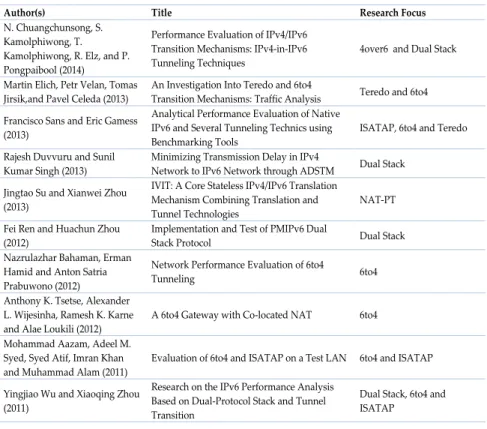Screen dimensions: 487x429
Task: Click title 'A 6to4 Gateway with Co-located NAT'
Action: point(232,315)
